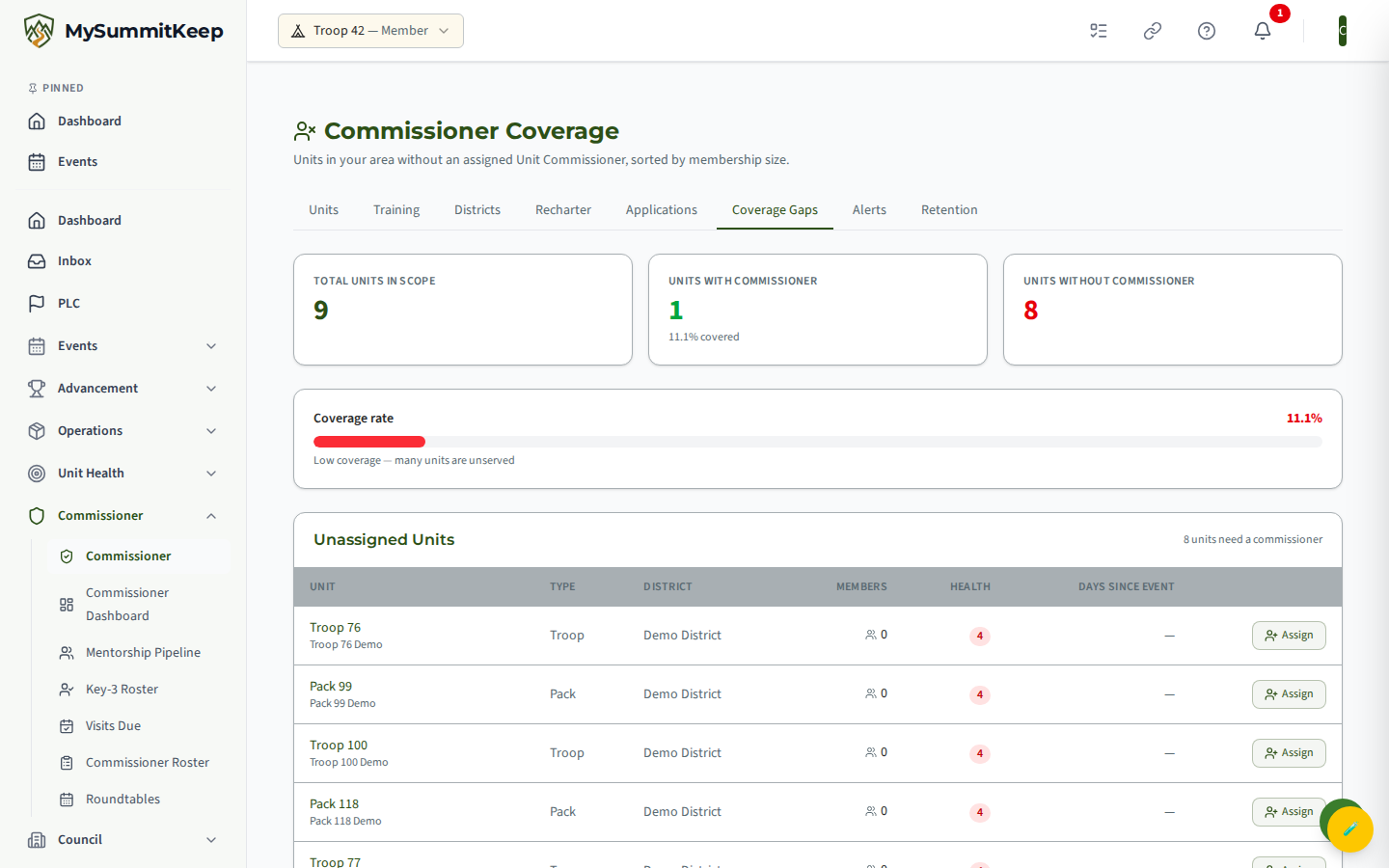Click the Troop 100 unit name
The image size is (1389, 868).
click(339, 746)
